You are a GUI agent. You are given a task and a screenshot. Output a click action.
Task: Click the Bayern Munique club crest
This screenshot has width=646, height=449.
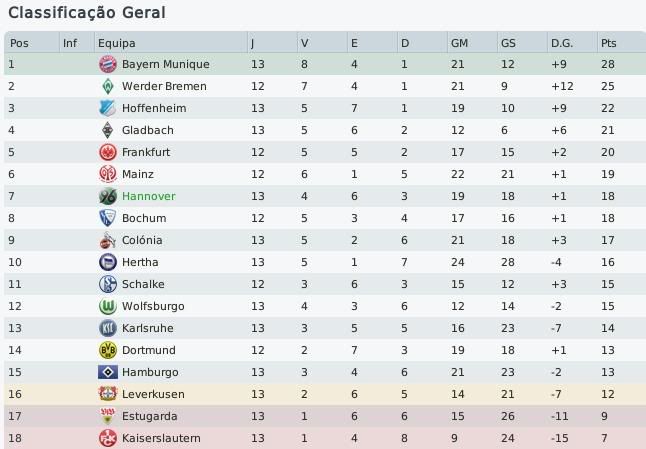click(107, 64)
